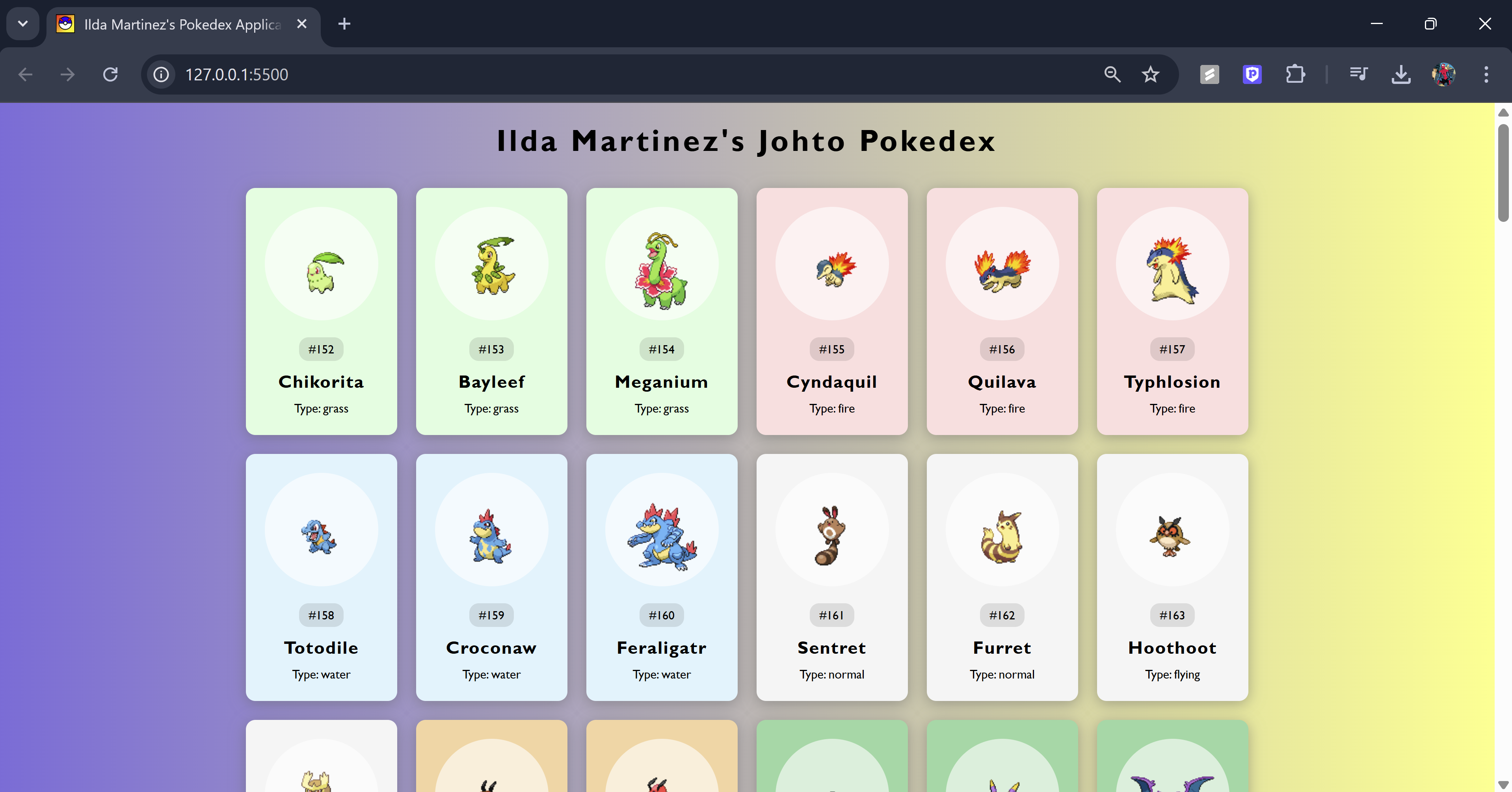1512x792 pixels.
Task: Click the Hoothoot sprite image
Action: pyautogui.click(x=1170, y=536)
